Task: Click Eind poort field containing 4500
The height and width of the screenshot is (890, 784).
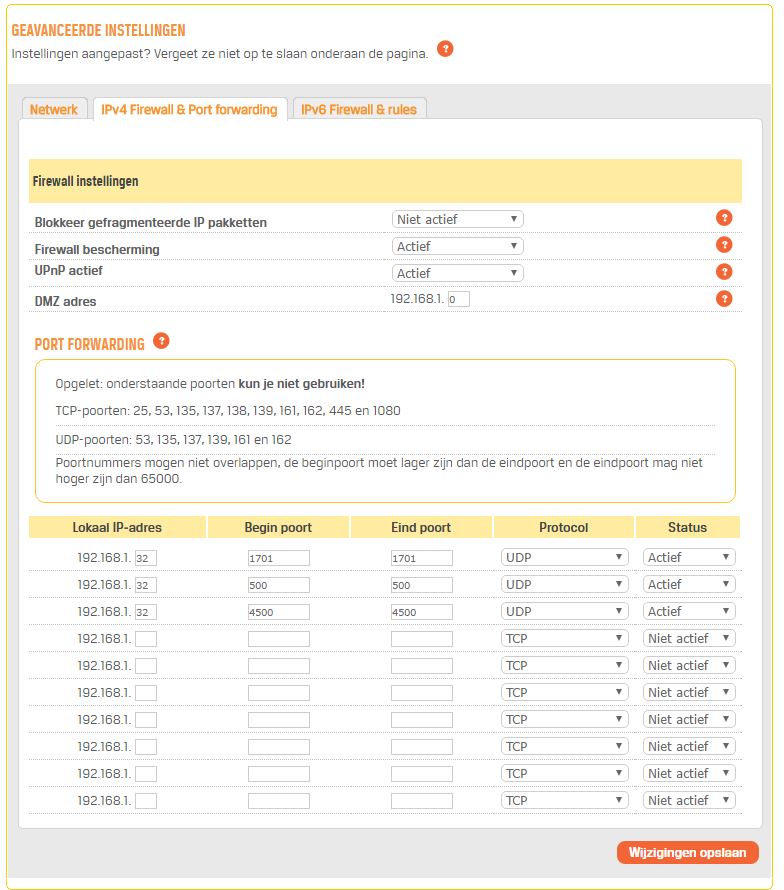Action: (x=421, y=612)
